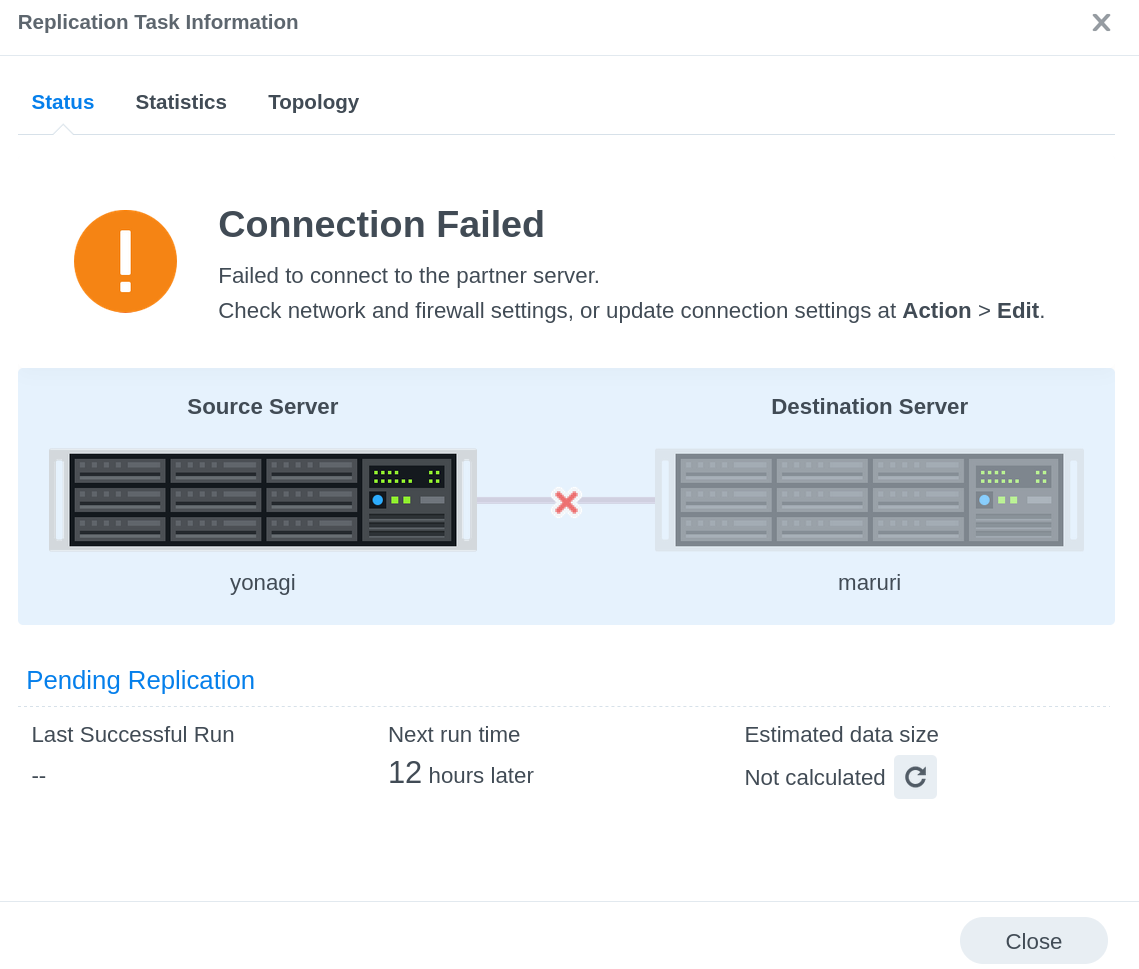Click the Pending Replication heading
The image size is (1139, 969).
tap(140, 680)
